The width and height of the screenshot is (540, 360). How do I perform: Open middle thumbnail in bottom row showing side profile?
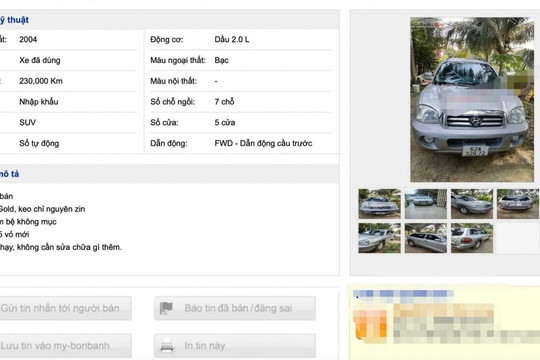(x=426, y=238)
